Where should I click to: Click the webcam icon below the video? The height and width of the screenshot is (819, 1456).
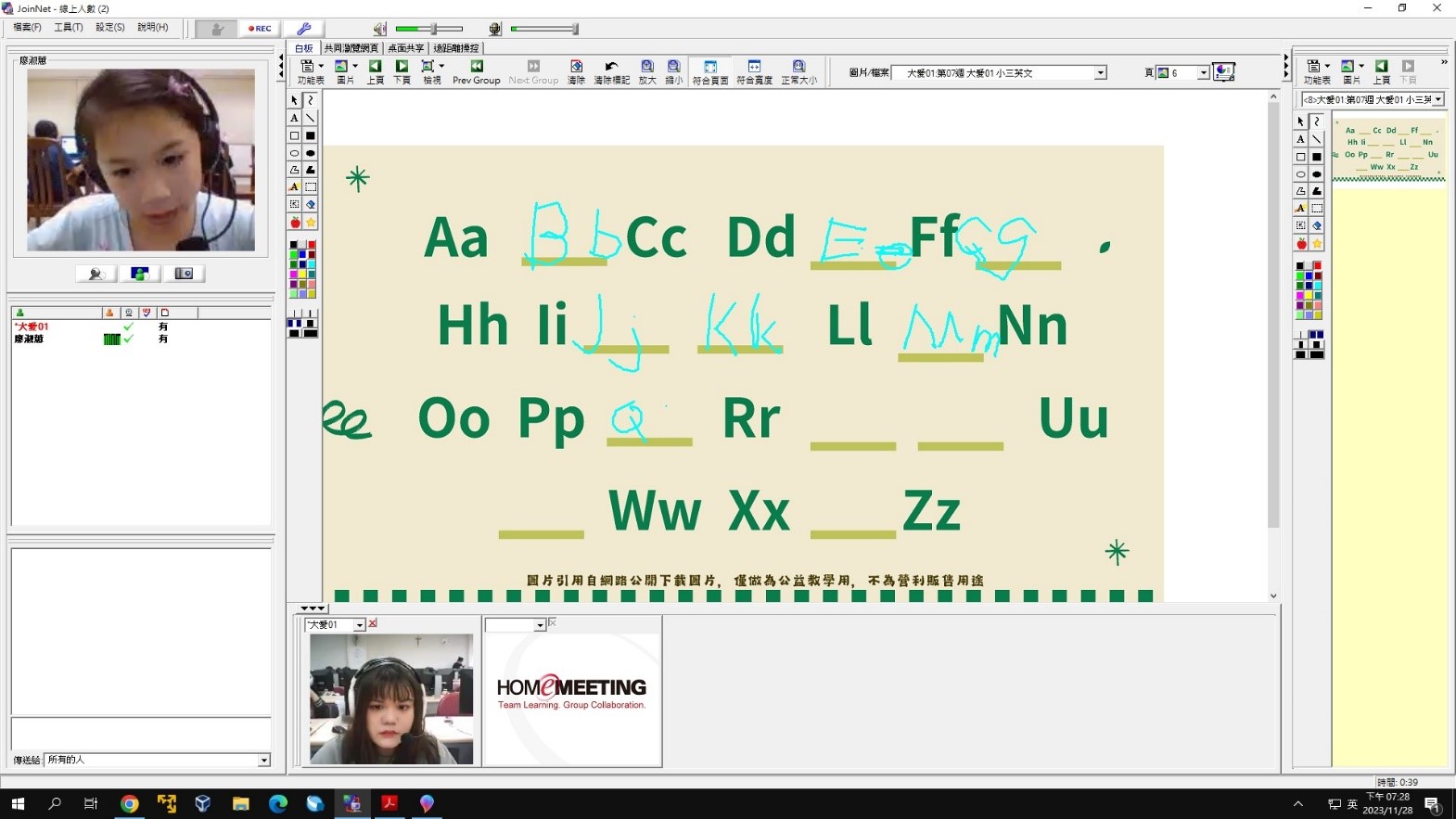96,274
